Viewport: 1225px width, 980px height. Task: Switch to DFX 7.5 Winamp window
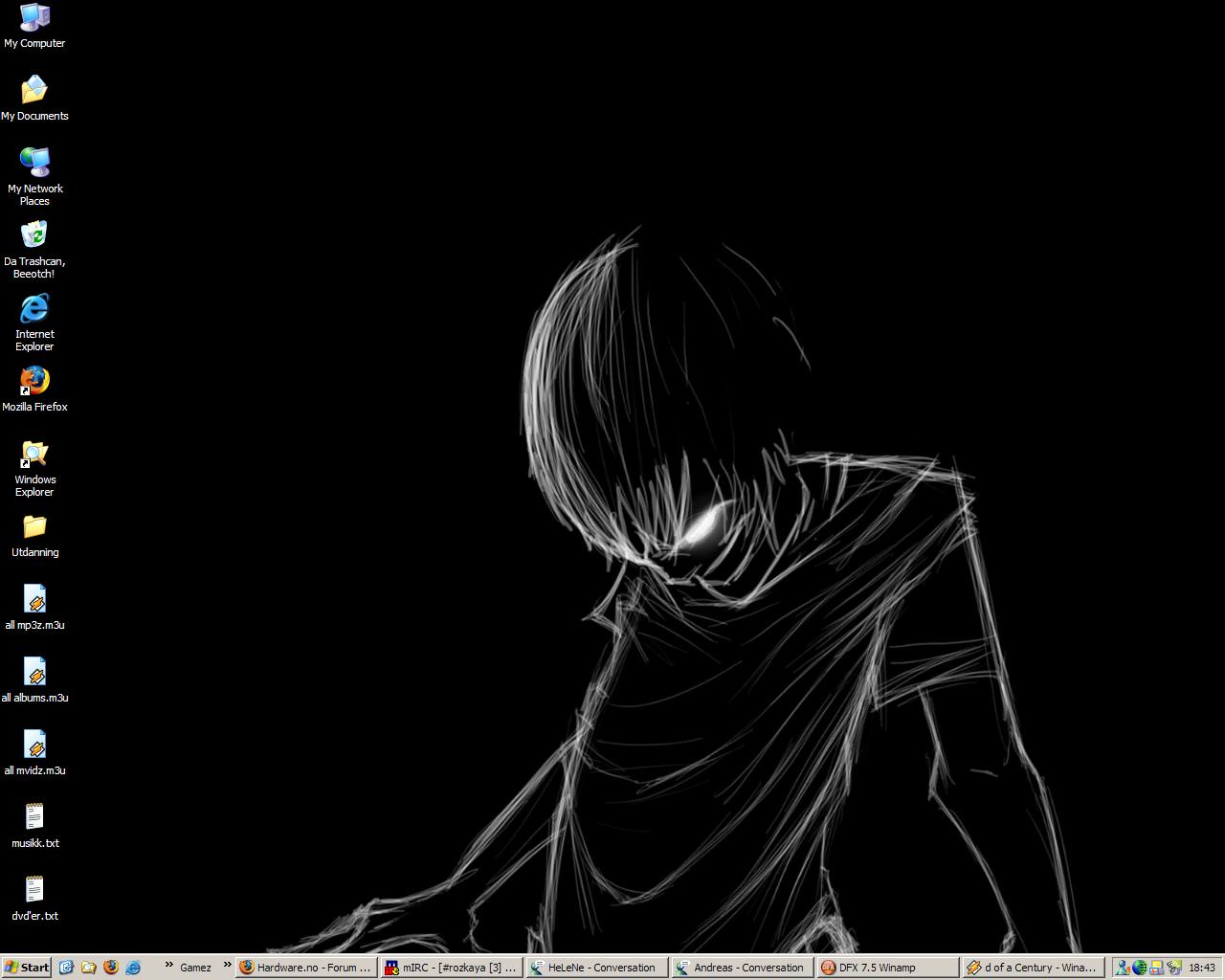click(x=887, y=968)
